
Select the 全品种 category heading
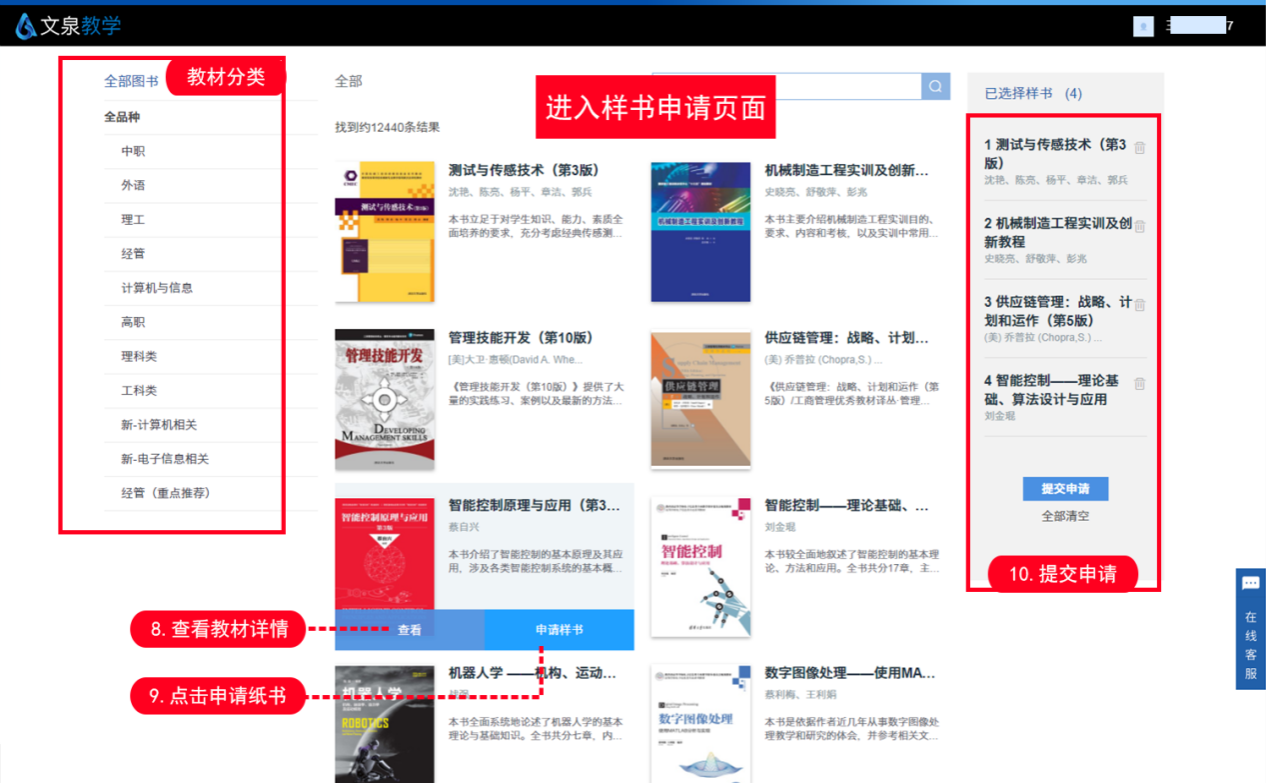(x=122, y=117)
